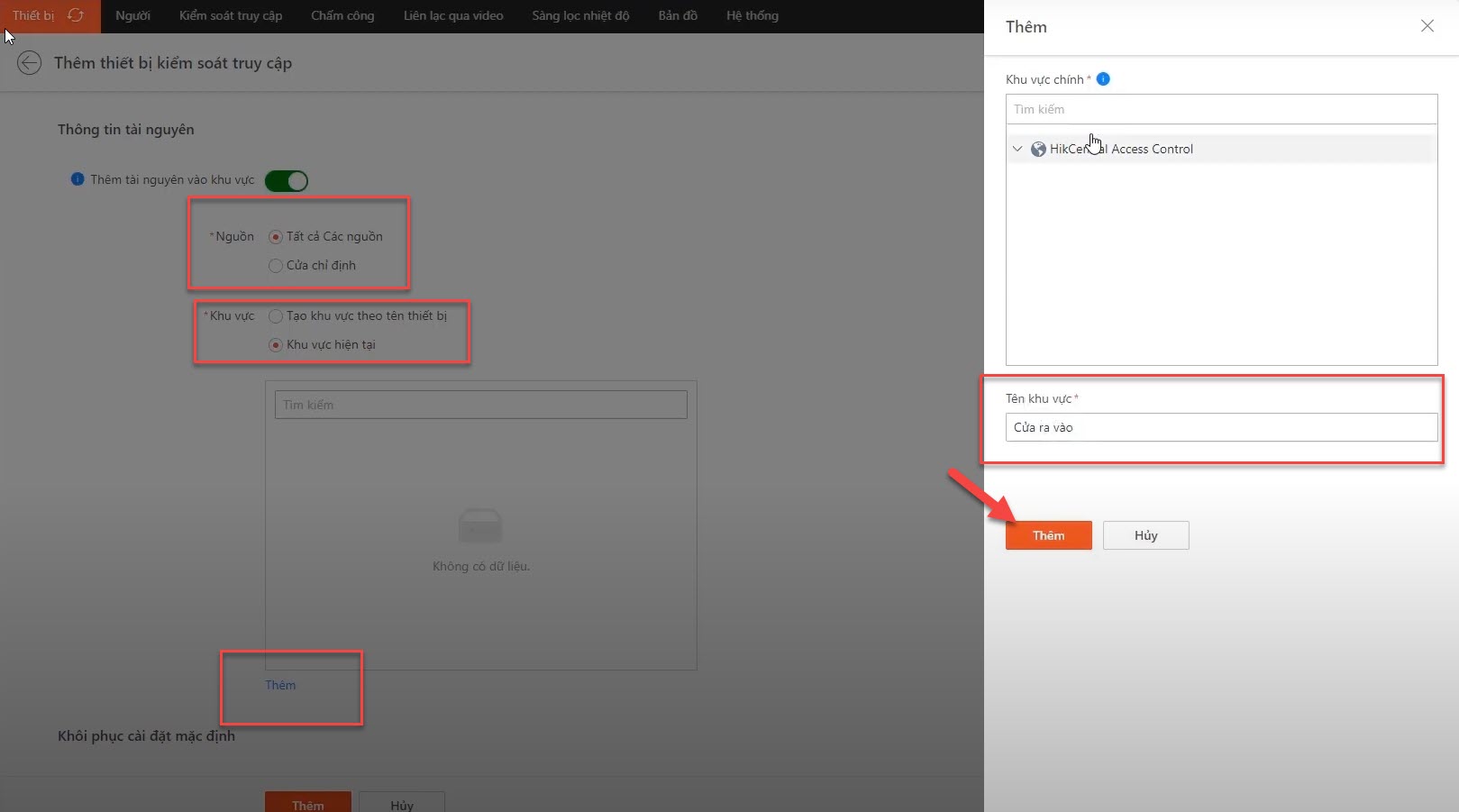The height and width of the screenshot is (812, 1459).
Task: Choose Tạo khu vực theo tên thiết bị
Action: coord(276,316)
